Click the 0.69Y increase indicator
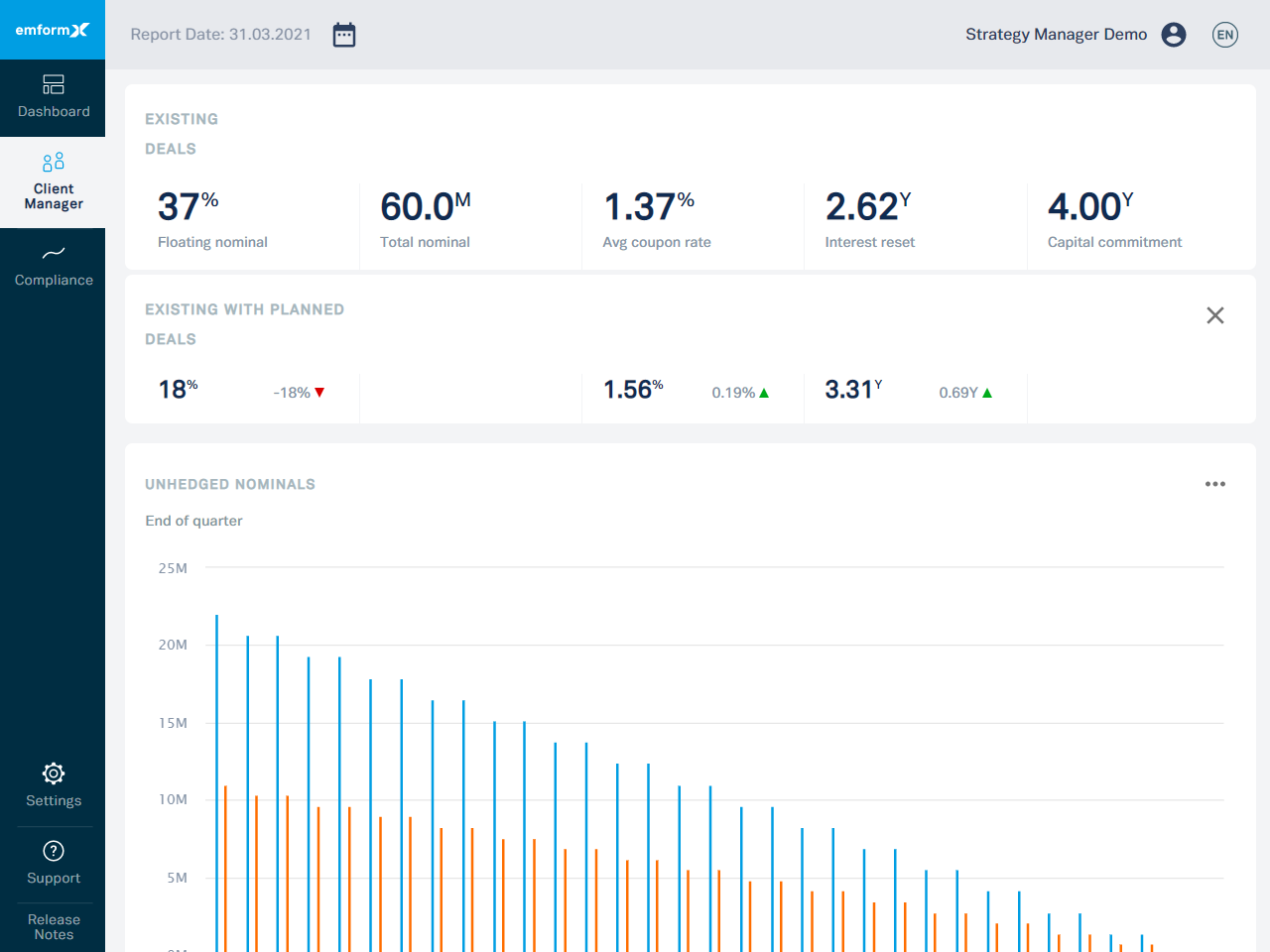This screenshot has width=1270, height=952. point(964,392)
